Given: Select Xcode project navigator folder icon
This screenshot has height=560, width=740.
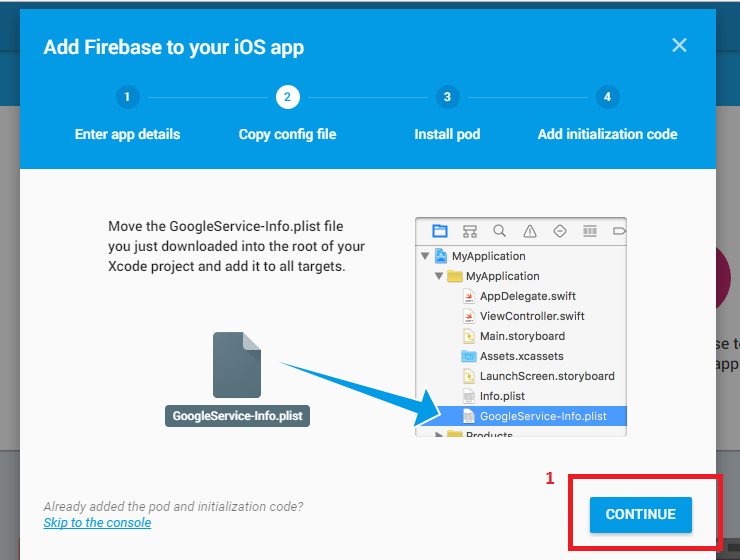Looking at the screenshot, I should (x=440, y=231).
